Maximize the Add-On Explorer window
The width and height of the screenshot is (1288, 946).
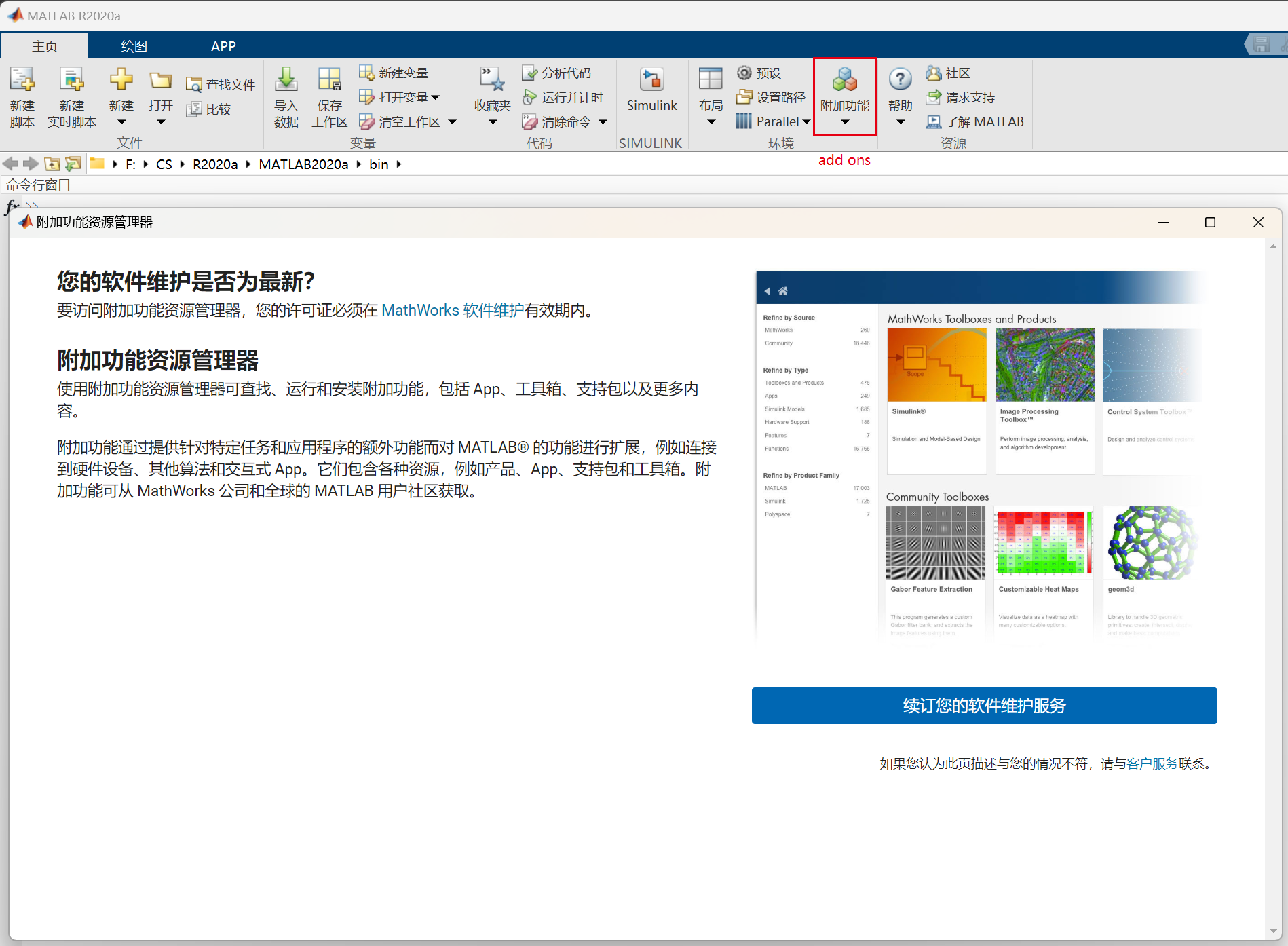click(x=1210, y=222)
